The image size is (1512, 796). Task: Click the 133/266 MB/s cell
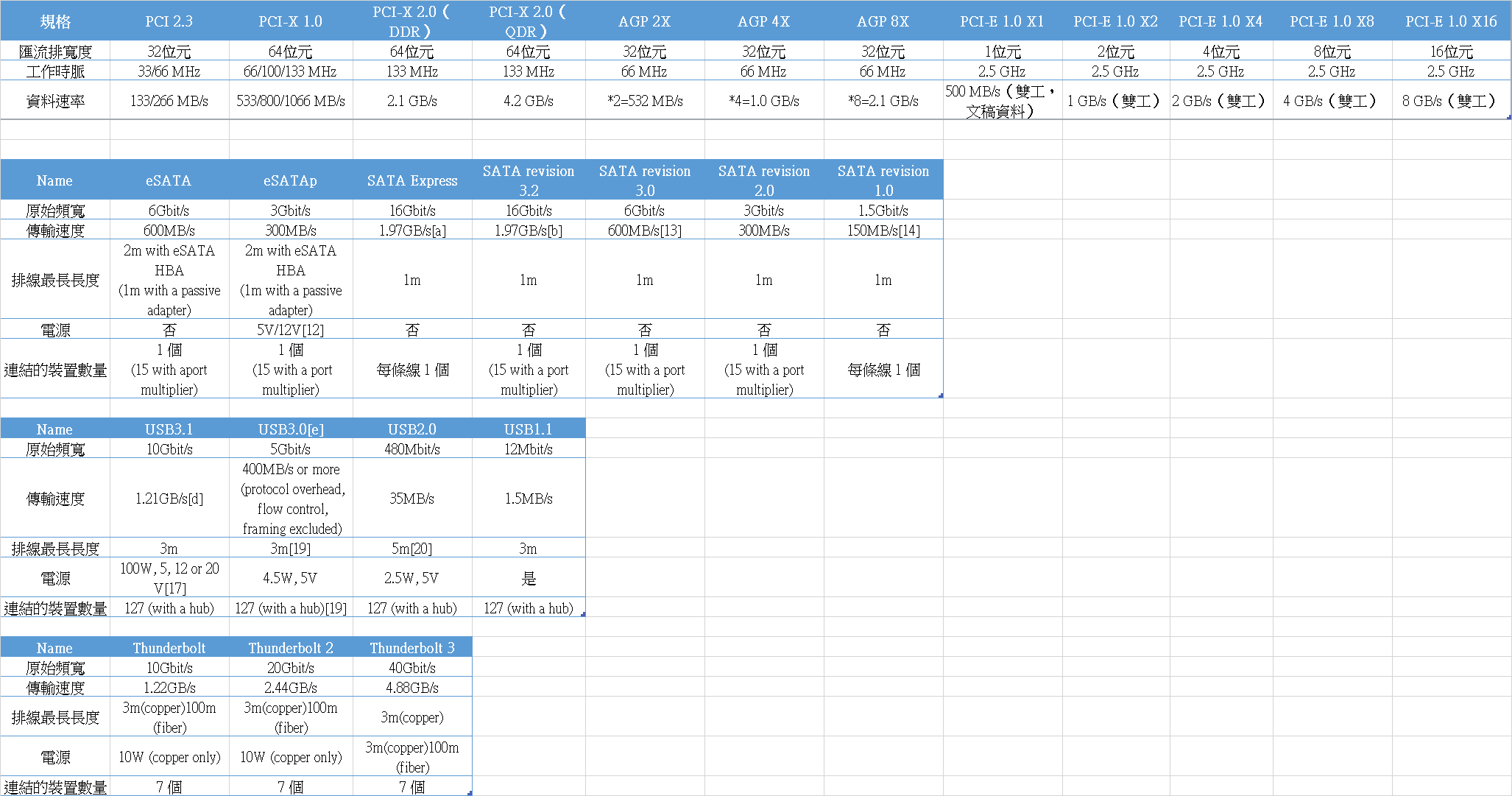169,100
